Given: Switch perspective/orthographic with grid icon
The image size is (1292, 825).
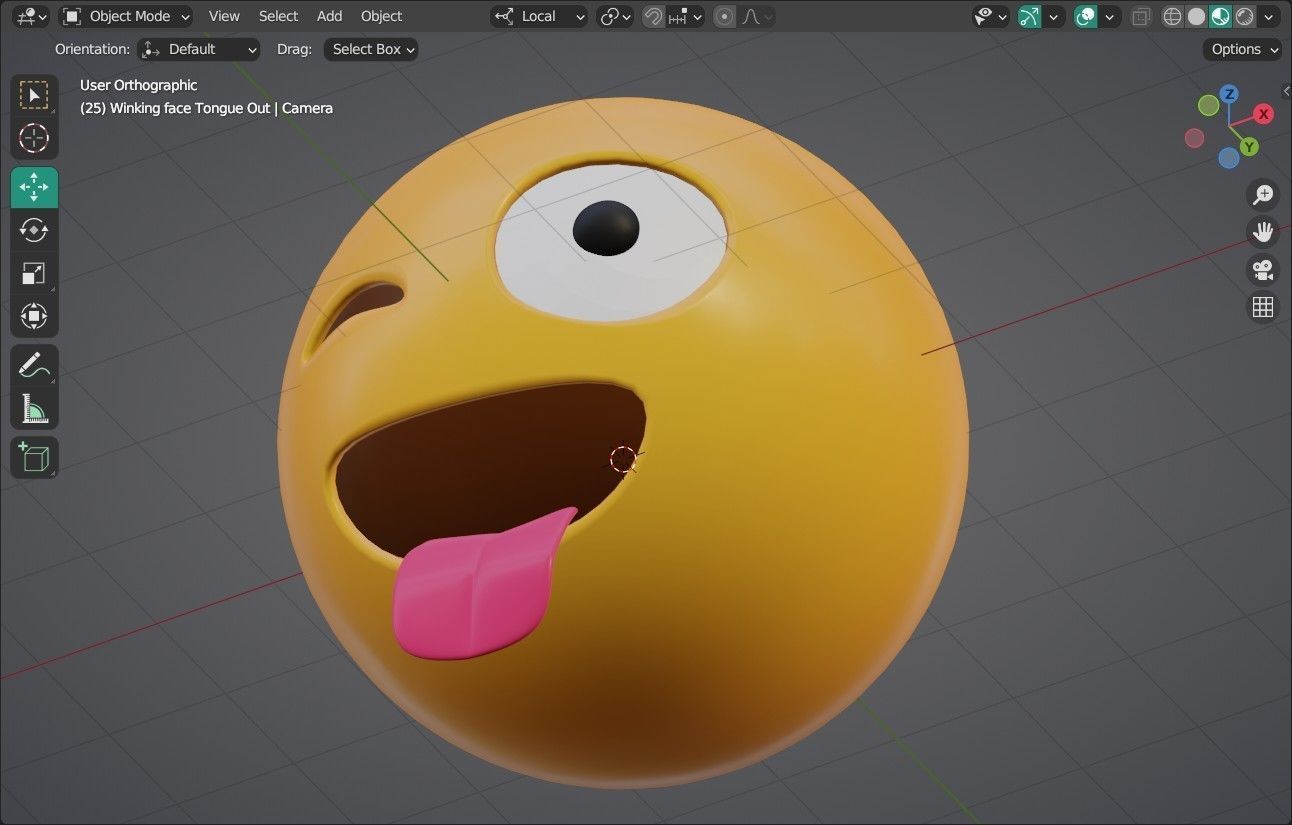Looking at the screenshot, I should pyautogui.click(x=1263, y=307).
